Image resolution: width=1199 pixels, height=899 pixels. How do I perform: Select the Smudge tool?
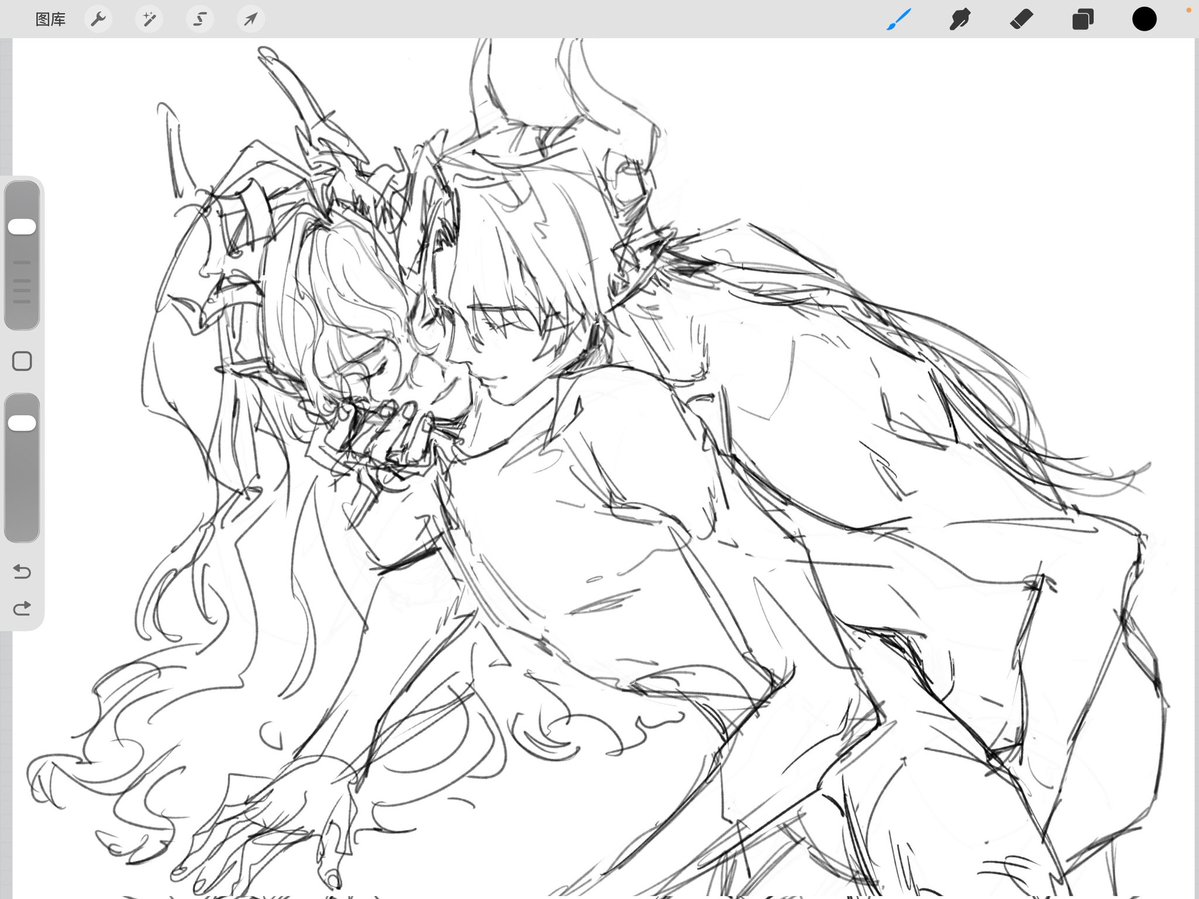960,19
